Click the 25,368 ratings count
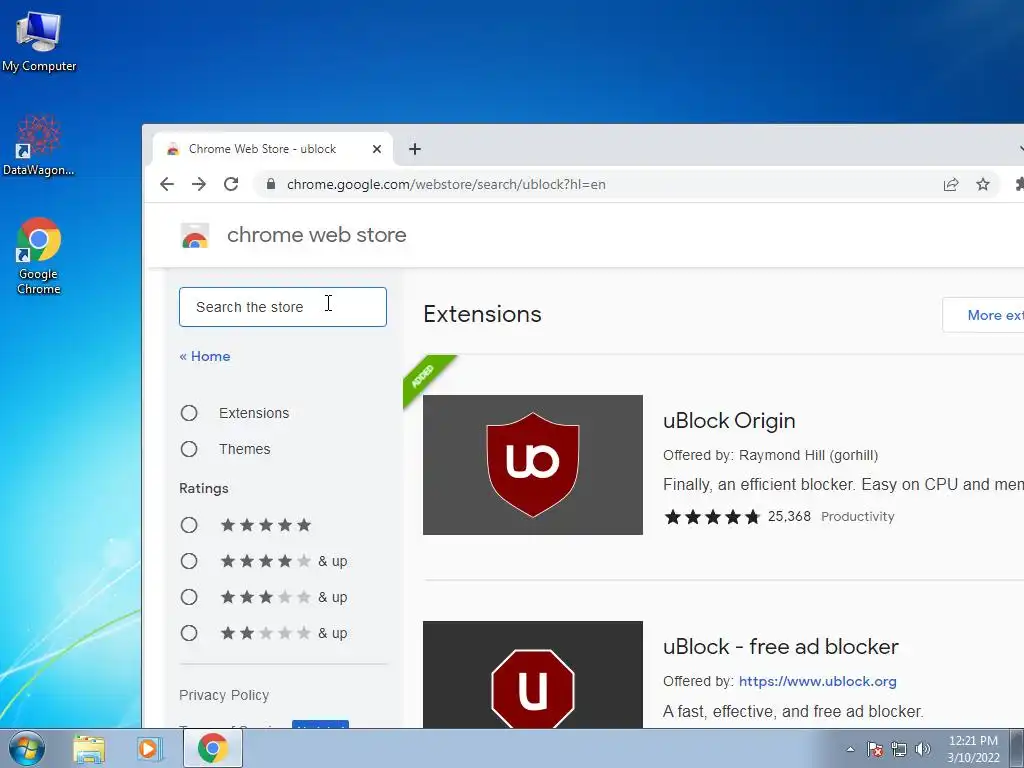The image size is (1024, 768). point(789,517)
